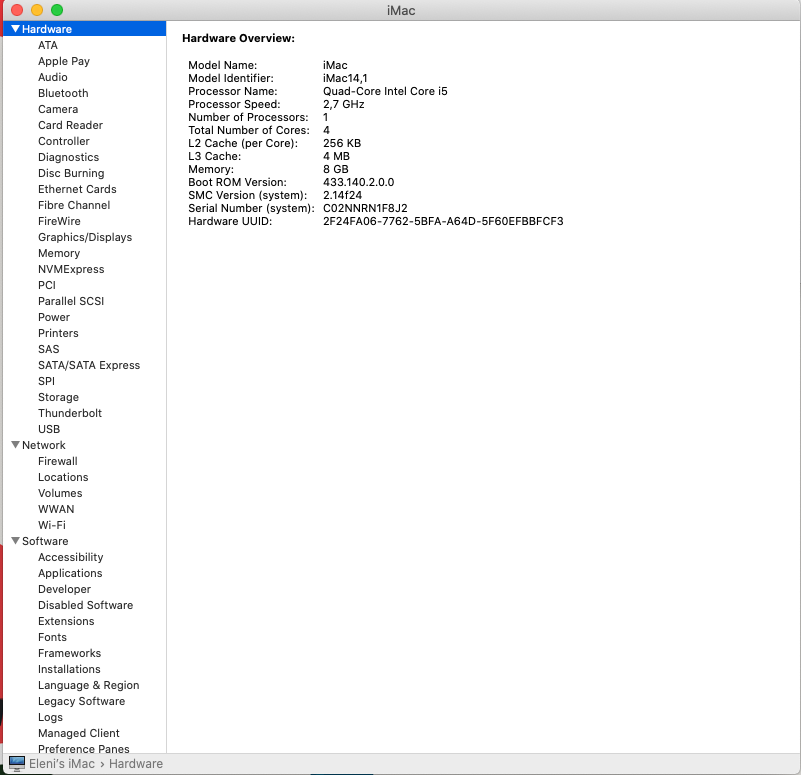Select Disc Burning entry

pos(71,173)
